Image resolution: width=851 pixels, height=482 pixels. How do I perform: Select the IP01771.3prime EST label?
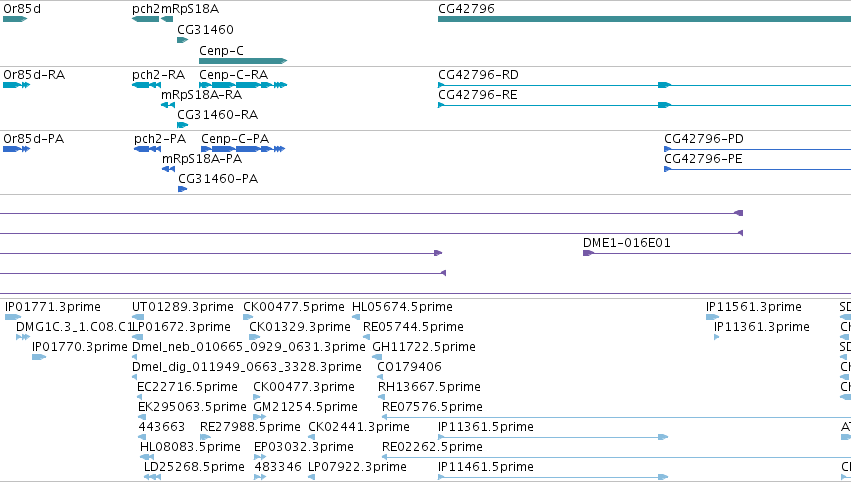click(x=53, y=307)
